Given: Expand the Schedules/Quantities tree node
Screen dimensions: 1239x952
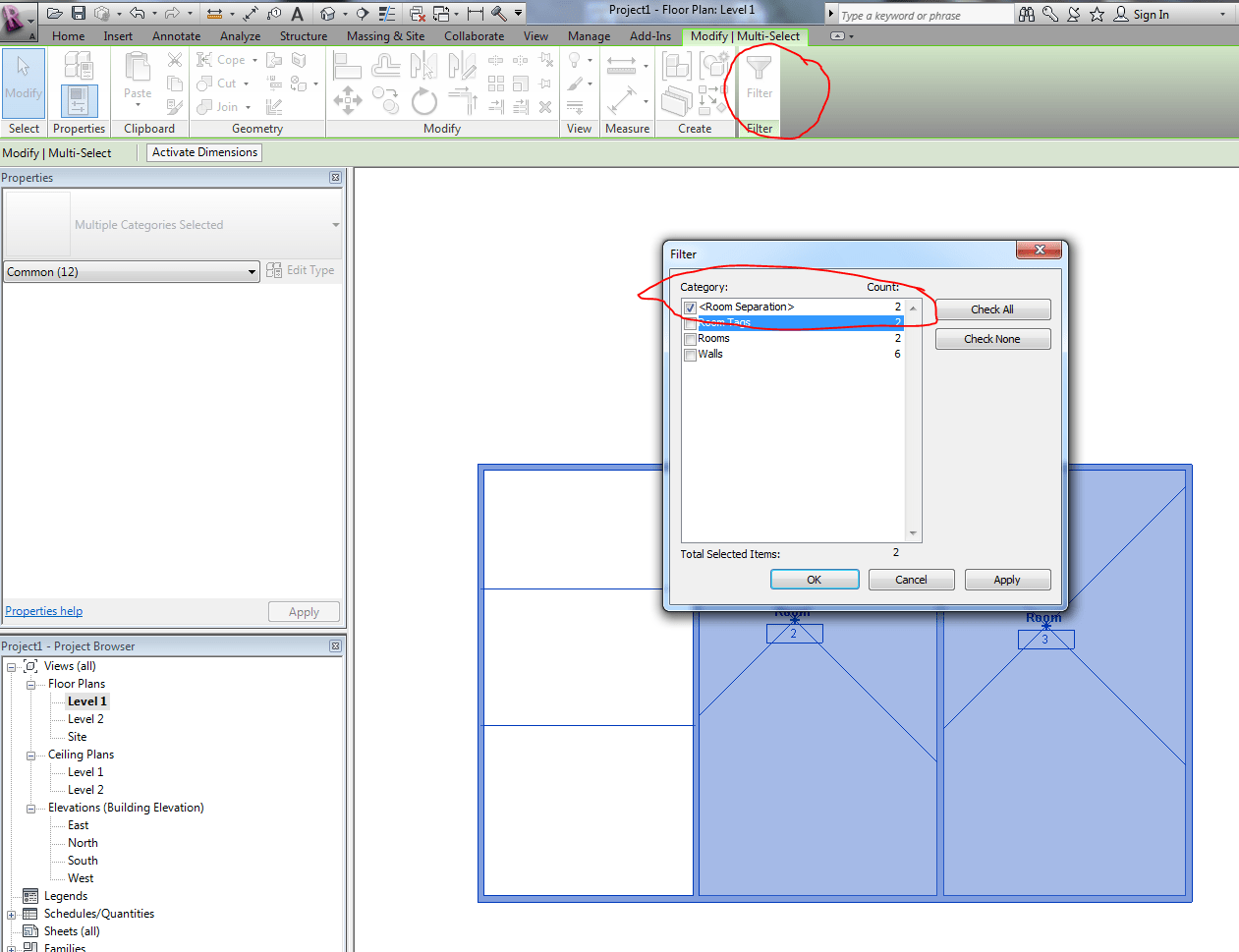Looking at the screenshot, I should pyautogui.click(x=12, y=914).
